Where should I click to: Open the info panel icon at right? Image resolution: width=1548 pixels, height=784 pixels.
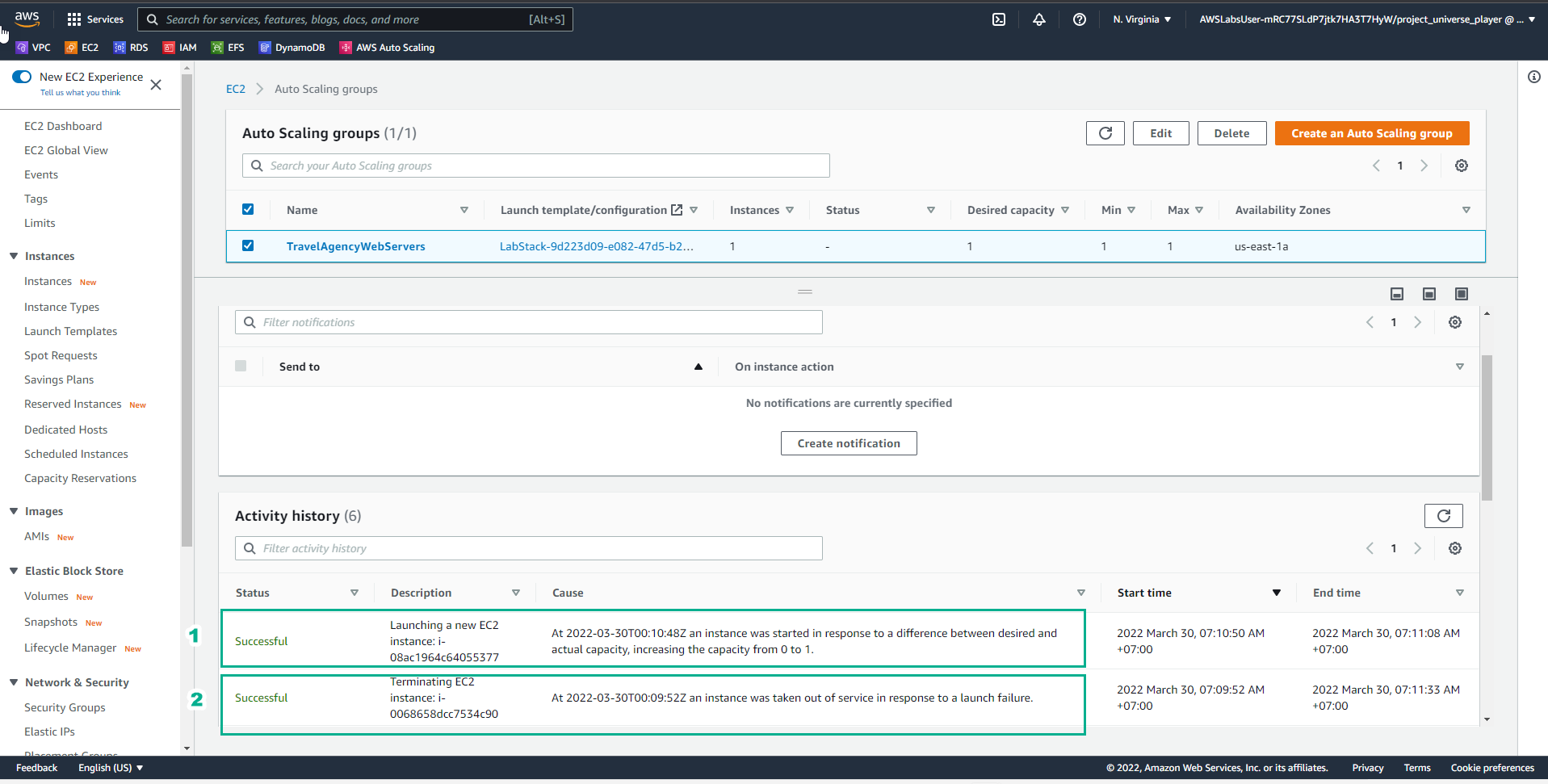(x=1534, y=77)
